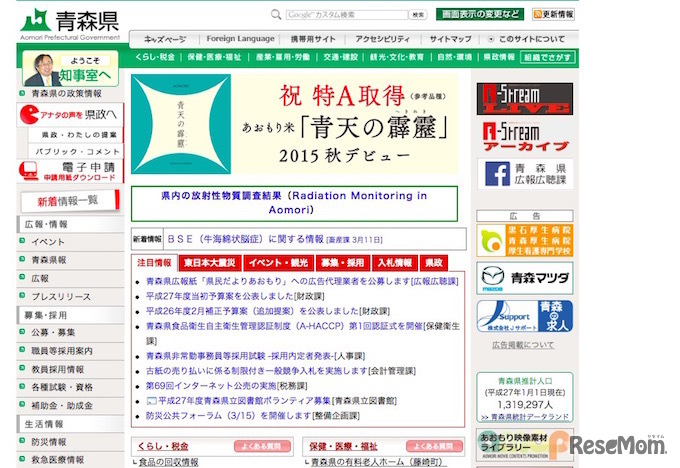Open アクセシビリティ page
This screenshot has width=680, height=468.
[382, 39]
